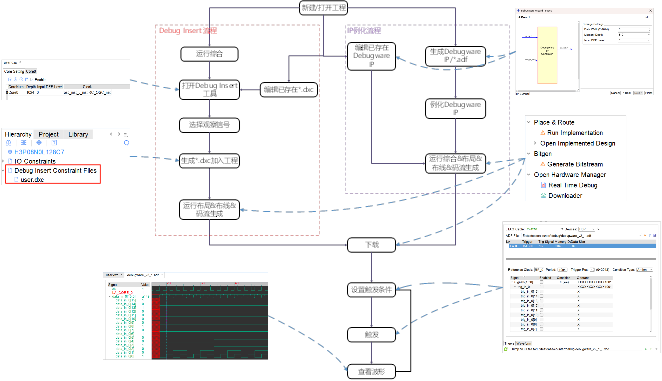Click vertical scrollbar in trigger signal list

pyautogui.click(x=651, y=303)
